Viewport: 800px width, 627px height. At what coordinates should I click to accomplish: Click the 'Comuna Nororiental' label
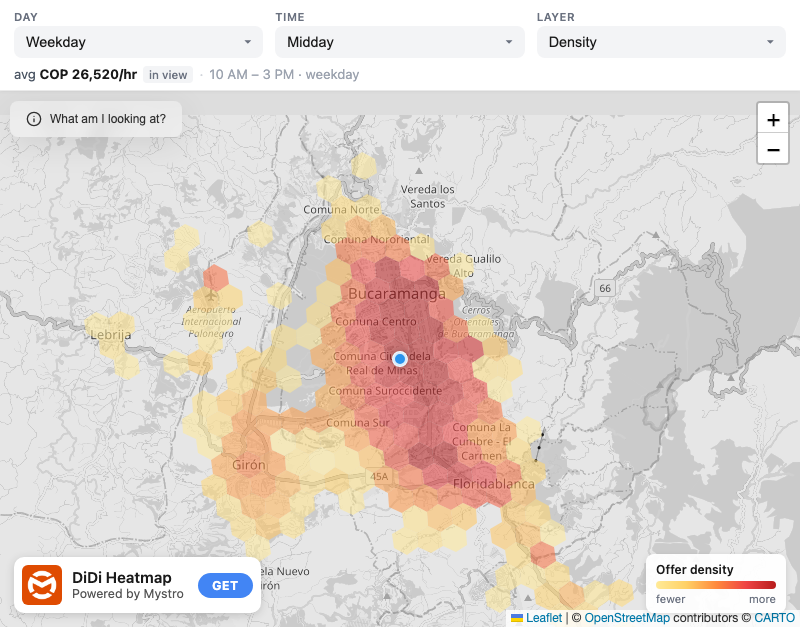coord(377,239)
